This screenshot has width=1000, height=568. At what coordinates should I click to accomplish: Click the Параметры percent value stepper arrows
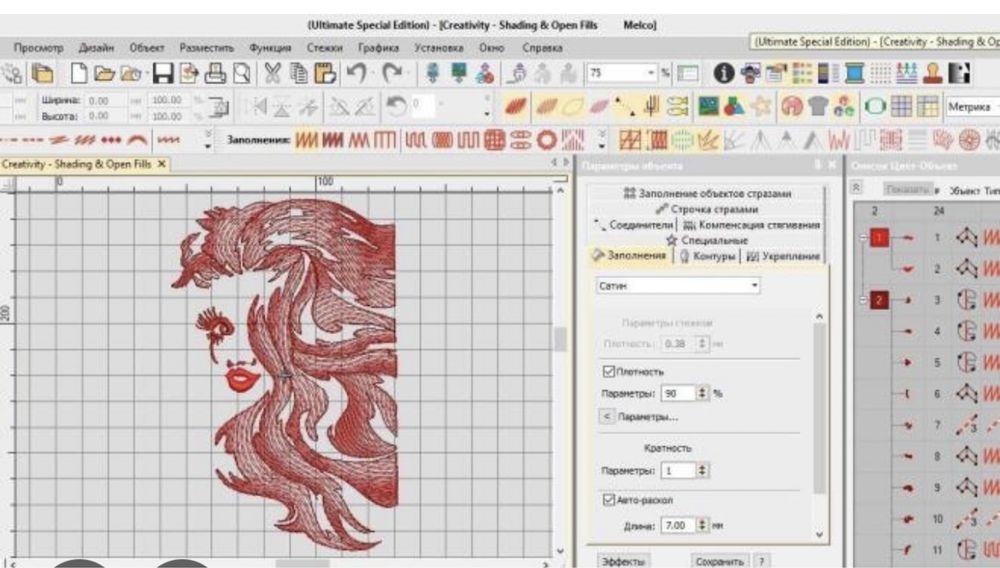(x=702, y=393)
